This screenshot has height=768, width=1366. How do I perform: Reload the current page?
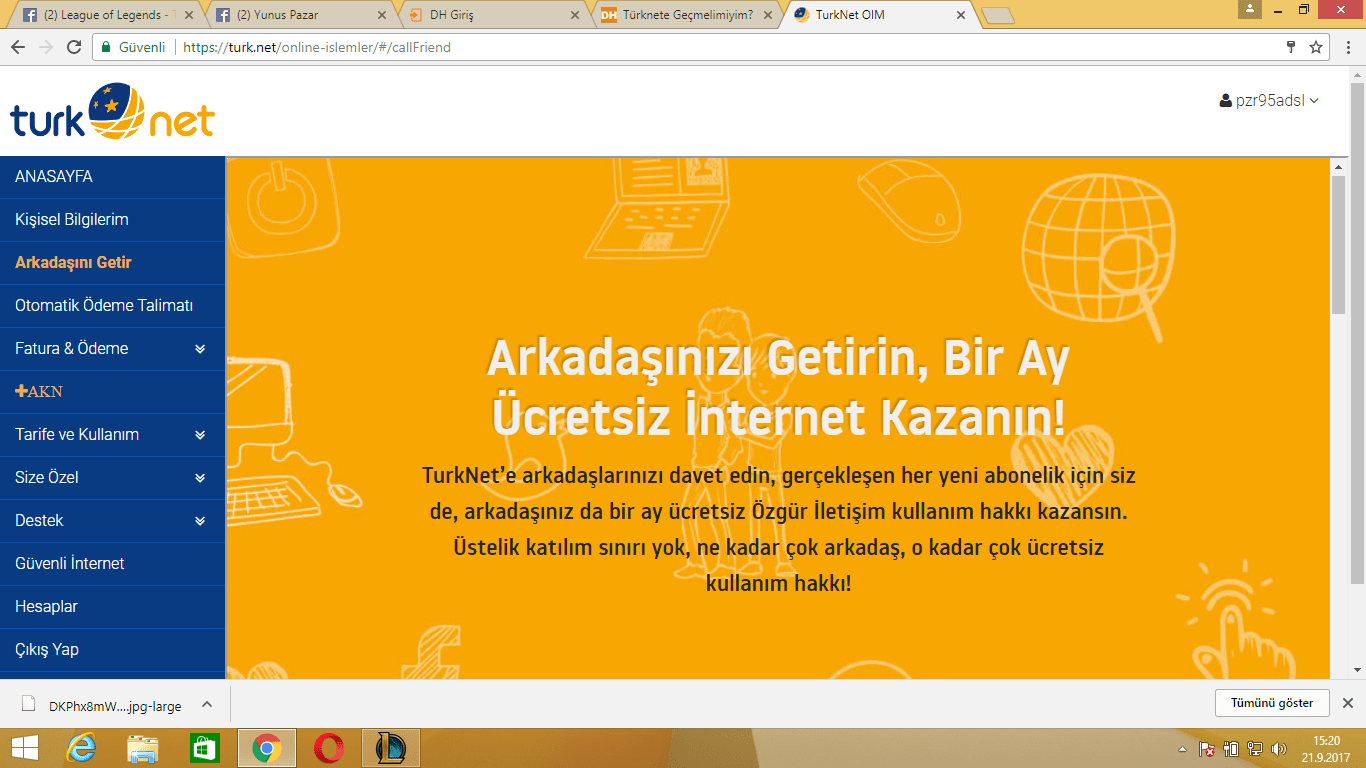(x=74, y=47)
